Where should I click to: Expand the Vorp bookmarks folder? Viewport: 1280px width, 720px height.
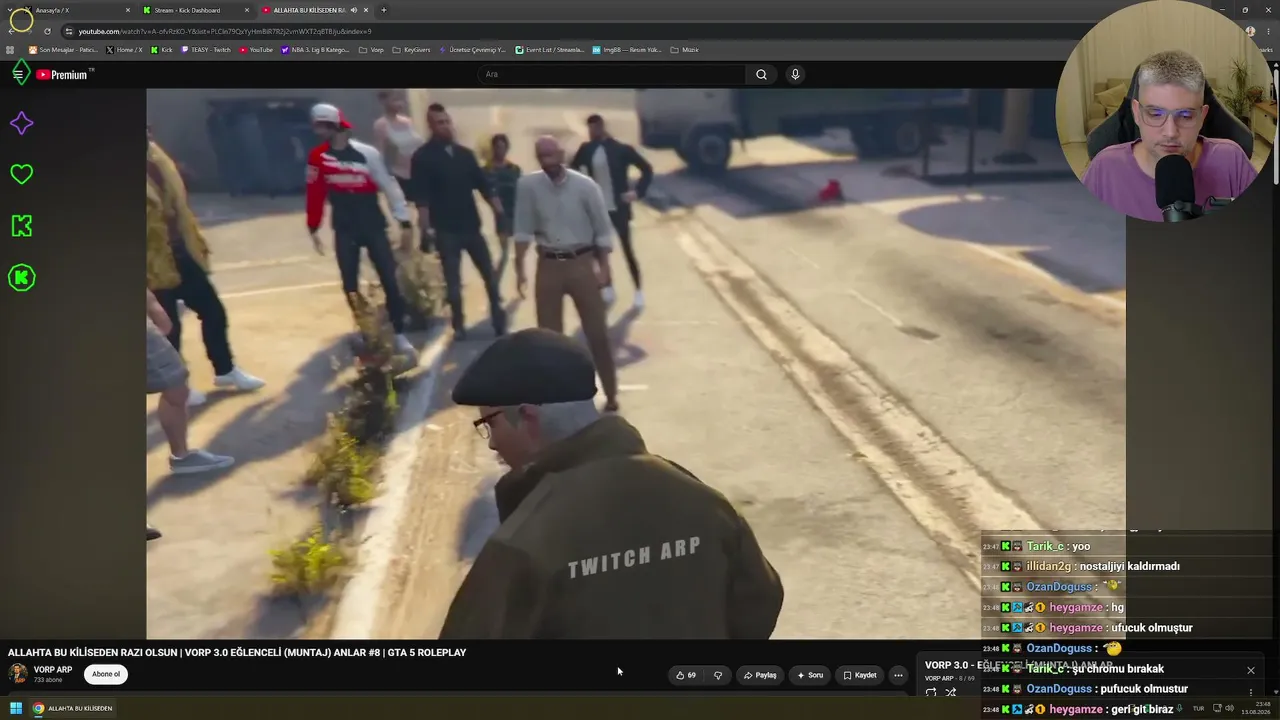click(x=371, y=50)
